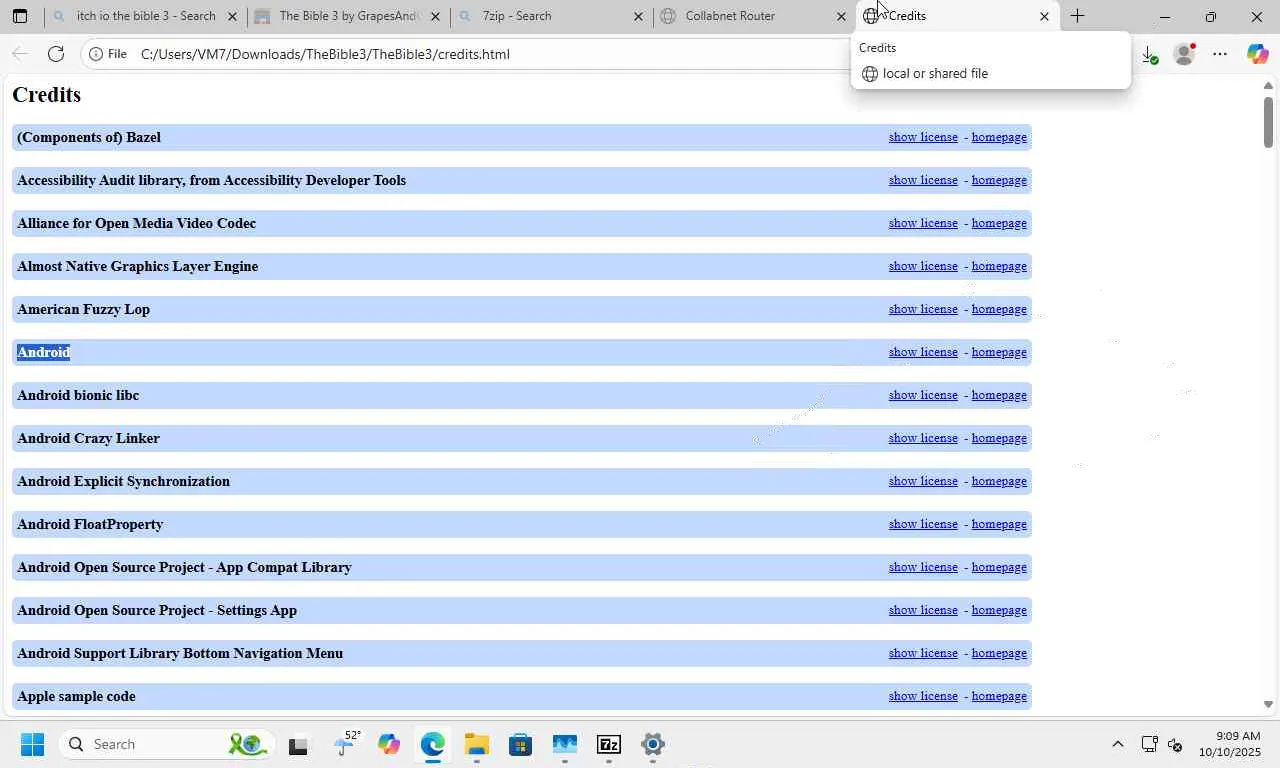Open the browser profile icon
Image resolution: width=1280 pixels, height=768 pixels.
1185,55
